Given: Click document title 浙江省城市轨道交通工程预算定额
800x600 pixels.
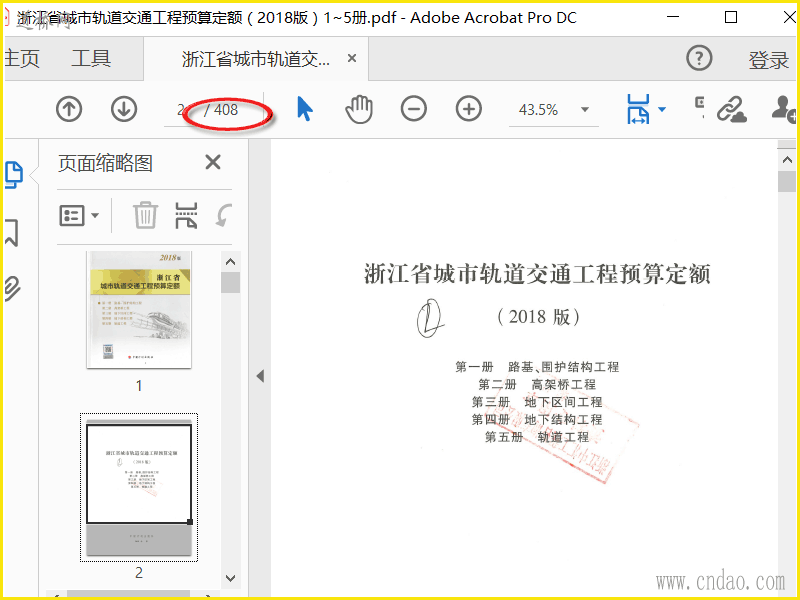Looking at the screenshot, I should [x=537, y=274].
